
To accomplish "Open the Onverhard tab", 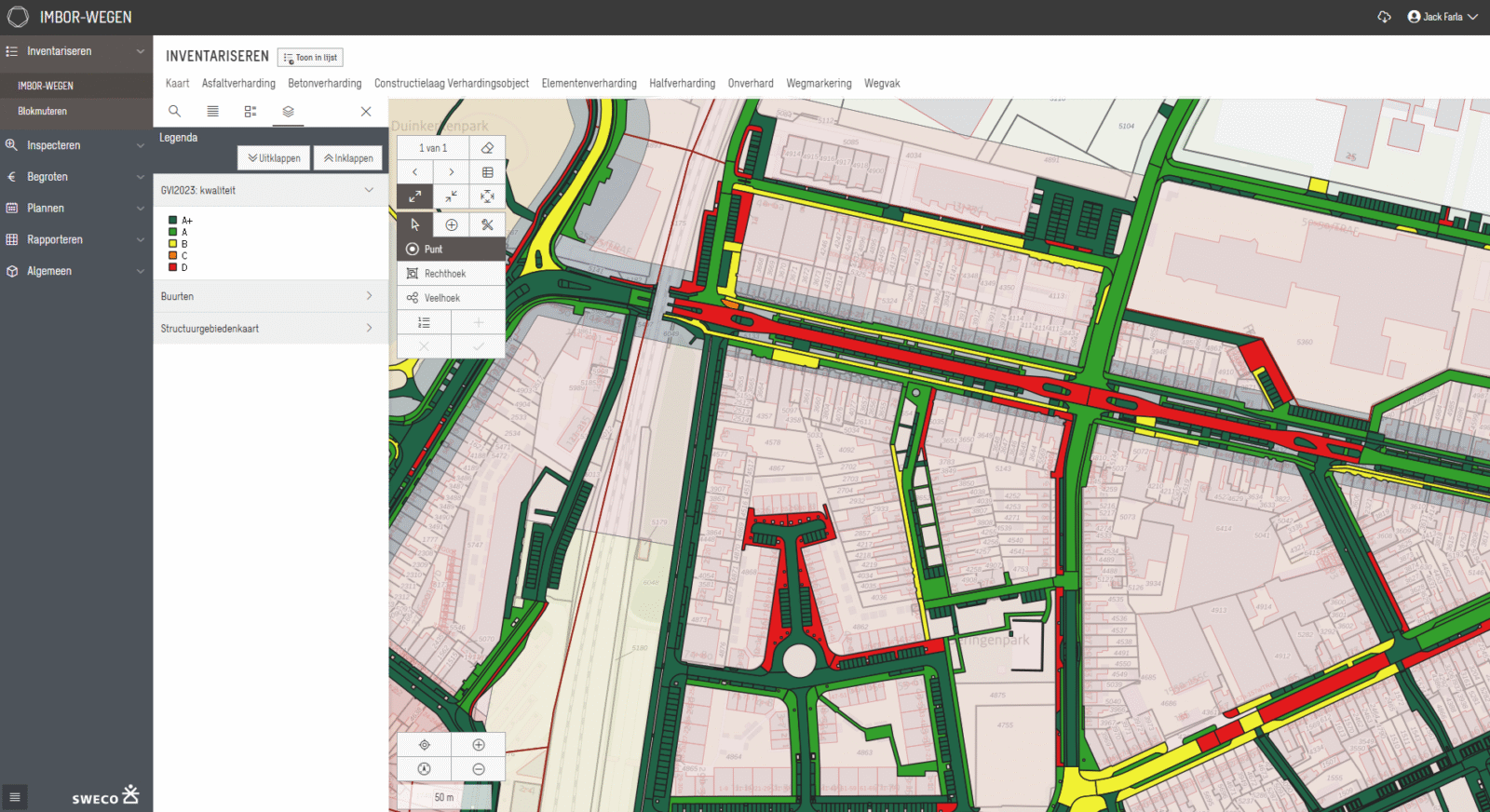I will tap(751, 83).
